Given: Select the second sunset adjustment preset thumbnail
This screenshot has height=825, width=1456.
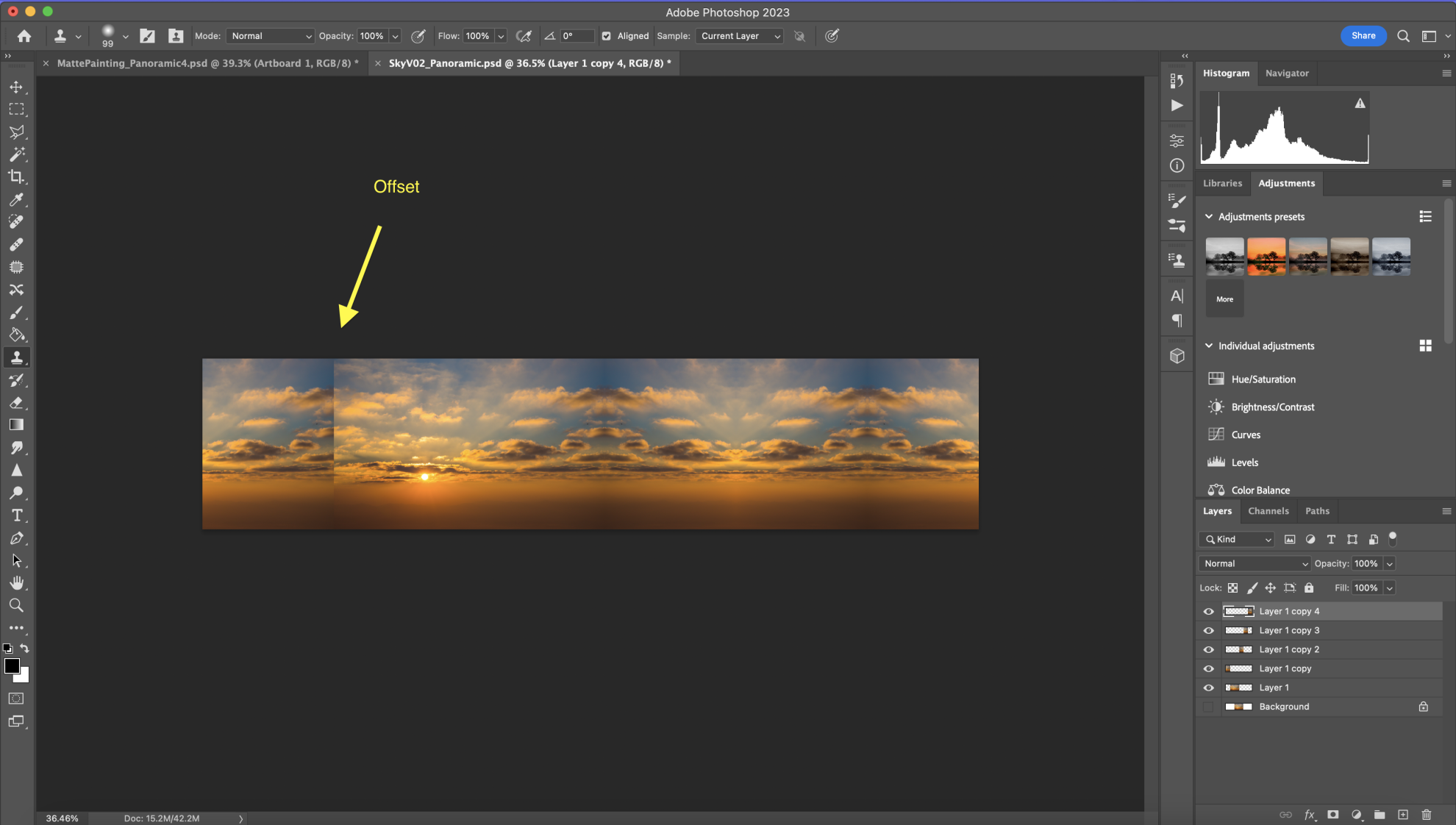Looking at the screenshot, I should coord(1266,257).
